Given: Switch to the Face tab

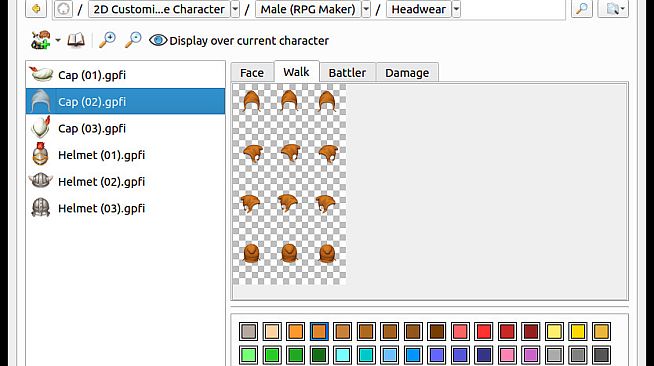Looking at the screenshot, I should (x=252, y=73).
